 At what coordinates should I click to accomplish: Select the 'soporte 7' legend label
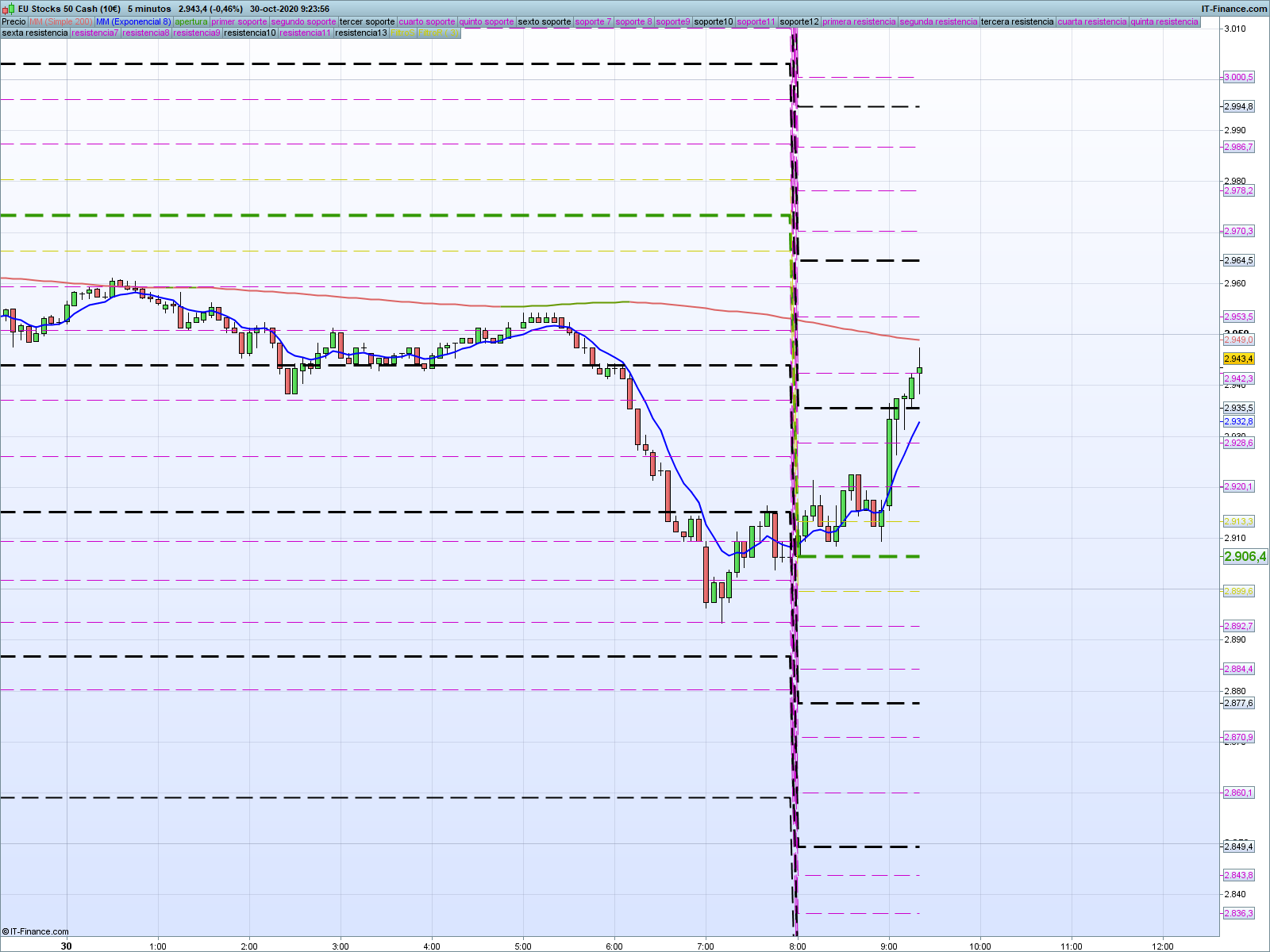[594, 21]
